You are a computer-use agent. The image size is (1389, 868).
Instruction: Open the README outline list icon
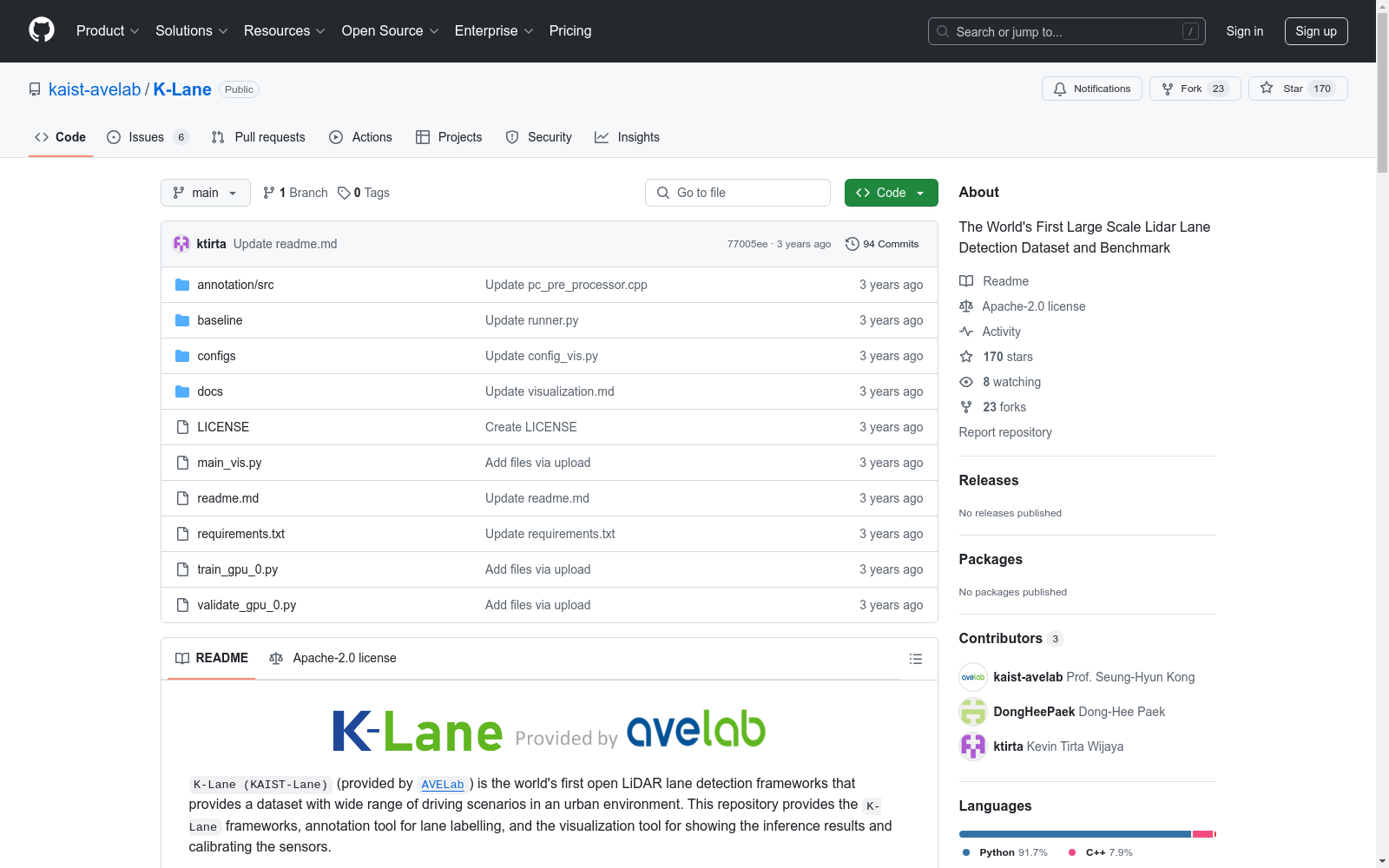[915, 659]
